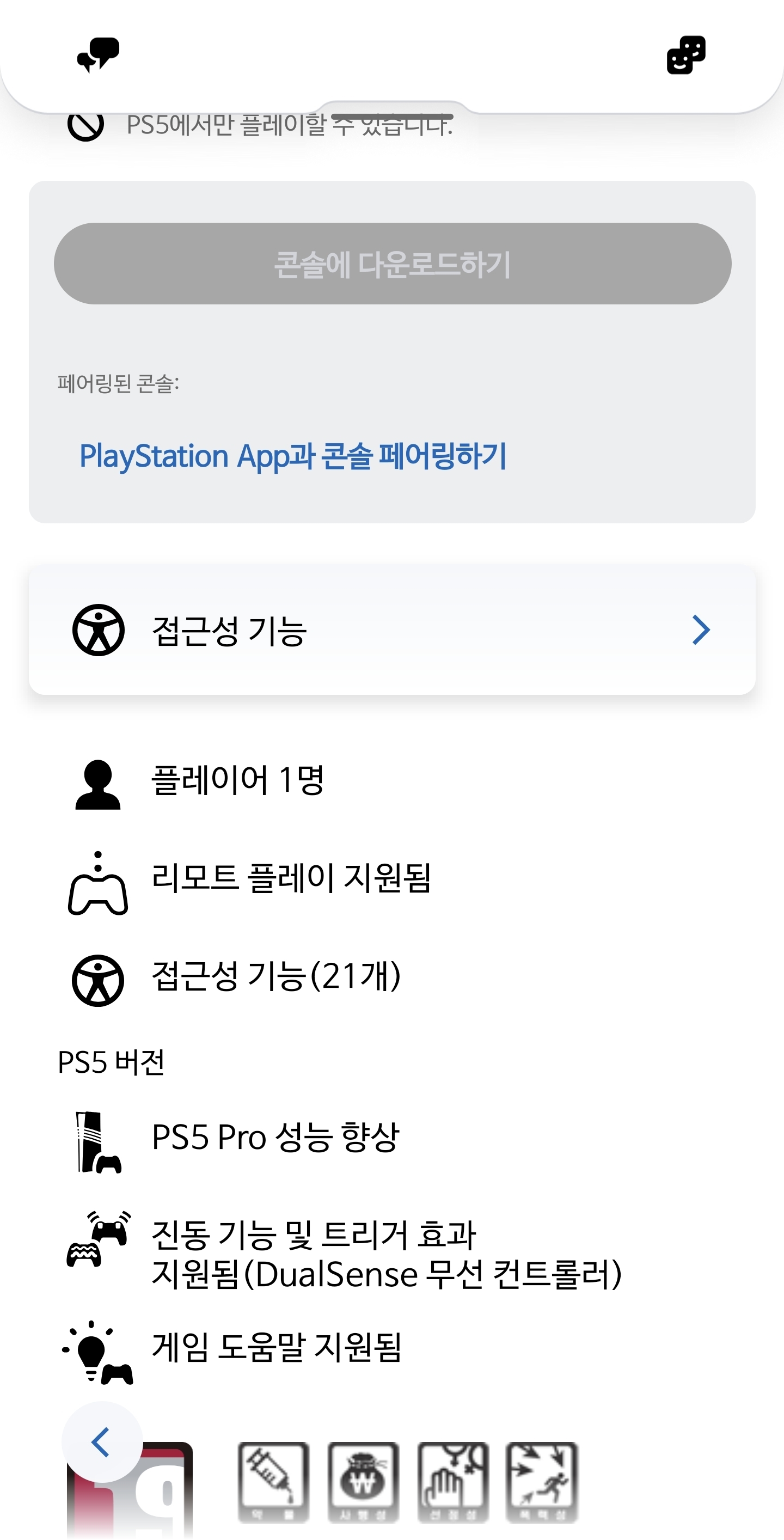Tap the syringe drug content rating icon
The width and height of the screenshot is (784, 1540).
tap(273, 1481)
